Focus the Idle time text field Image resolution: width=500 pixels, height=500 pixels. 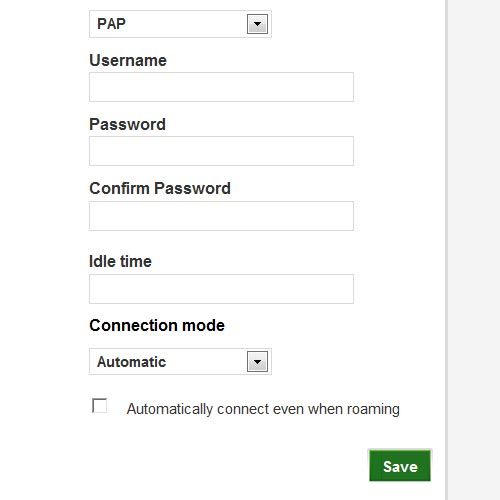point(221,289)
